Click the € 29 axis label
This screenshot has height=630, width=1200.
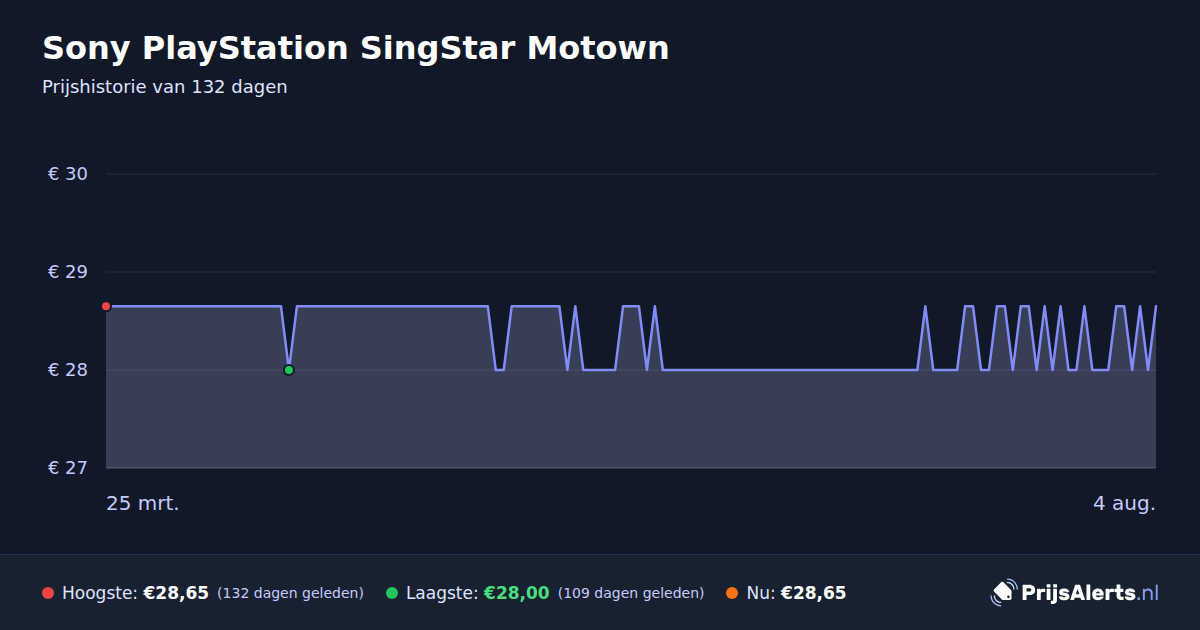[68, 272]
